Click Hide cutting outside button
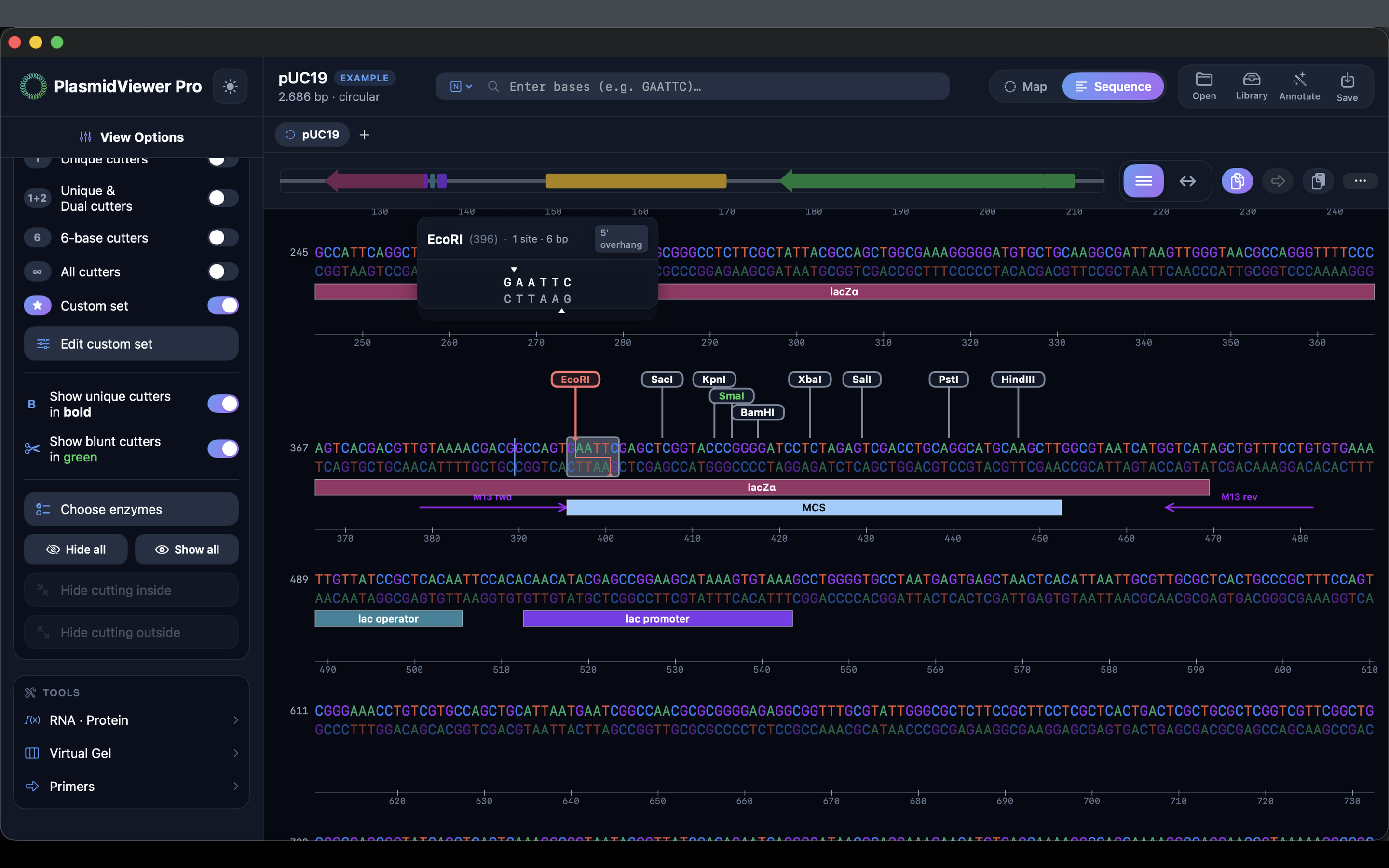Image resolution: width=1389 pixels, height=868 pixels. point(132,632)
